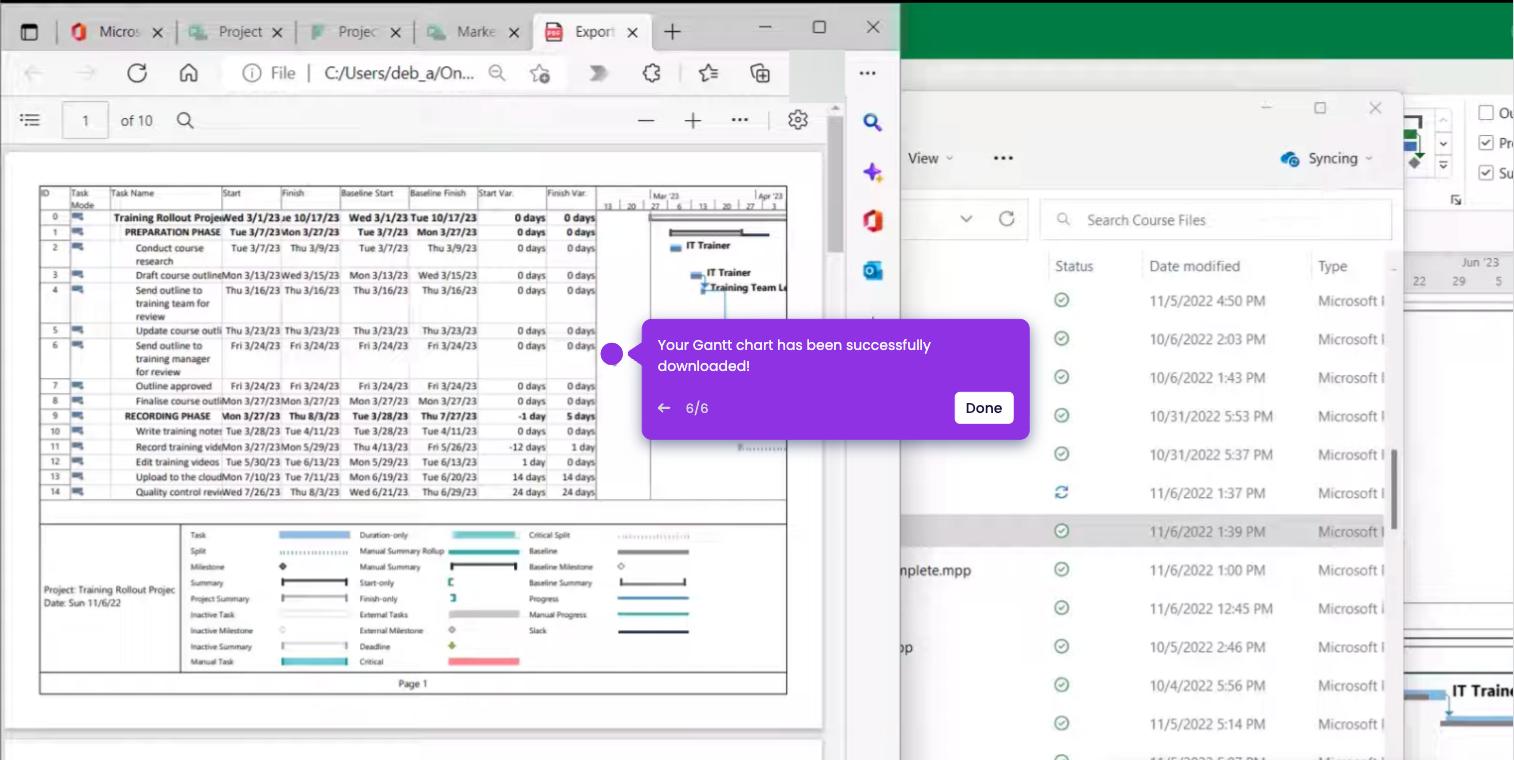1514x760 pixels.
Task: Open Edge Settings and more menu
Action: coord(867,73)
